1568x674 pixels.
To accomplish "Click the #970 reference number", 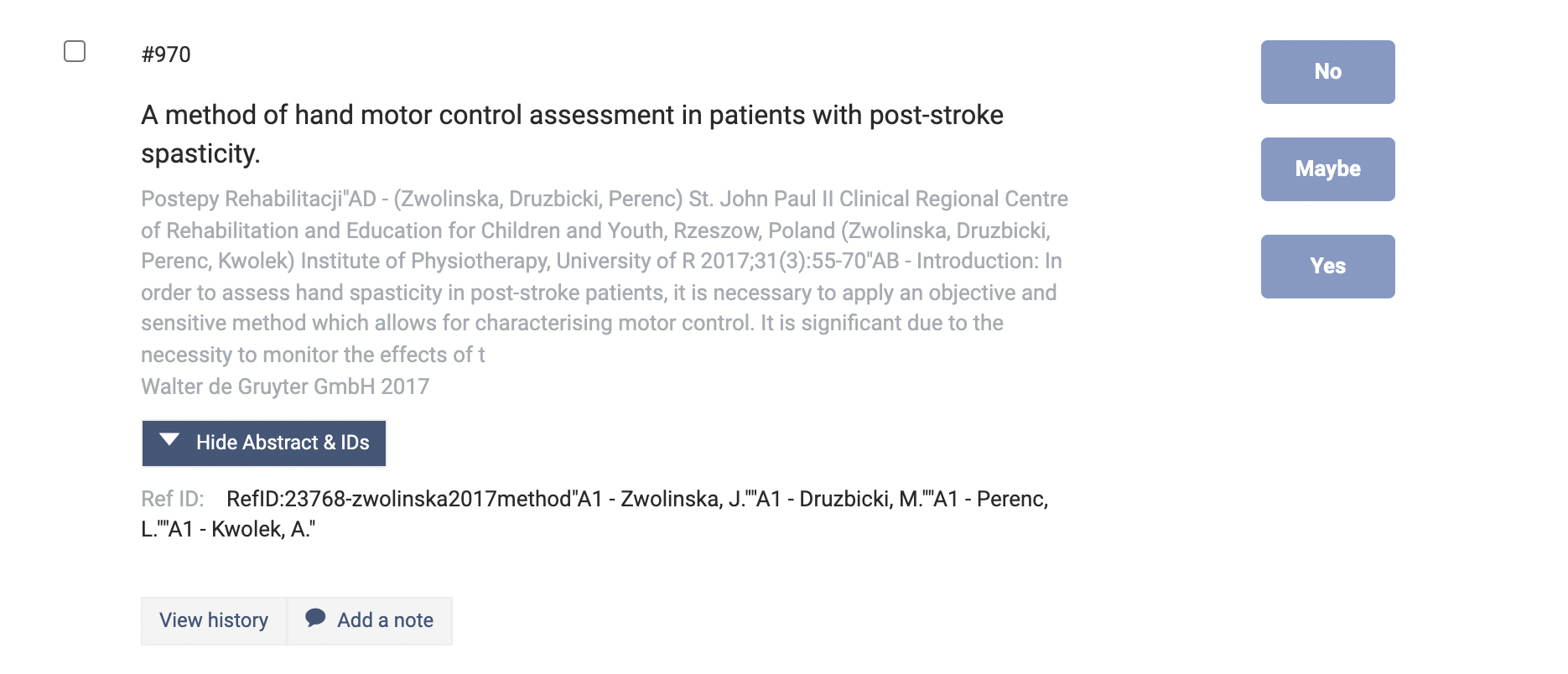I will coord(166,54).
